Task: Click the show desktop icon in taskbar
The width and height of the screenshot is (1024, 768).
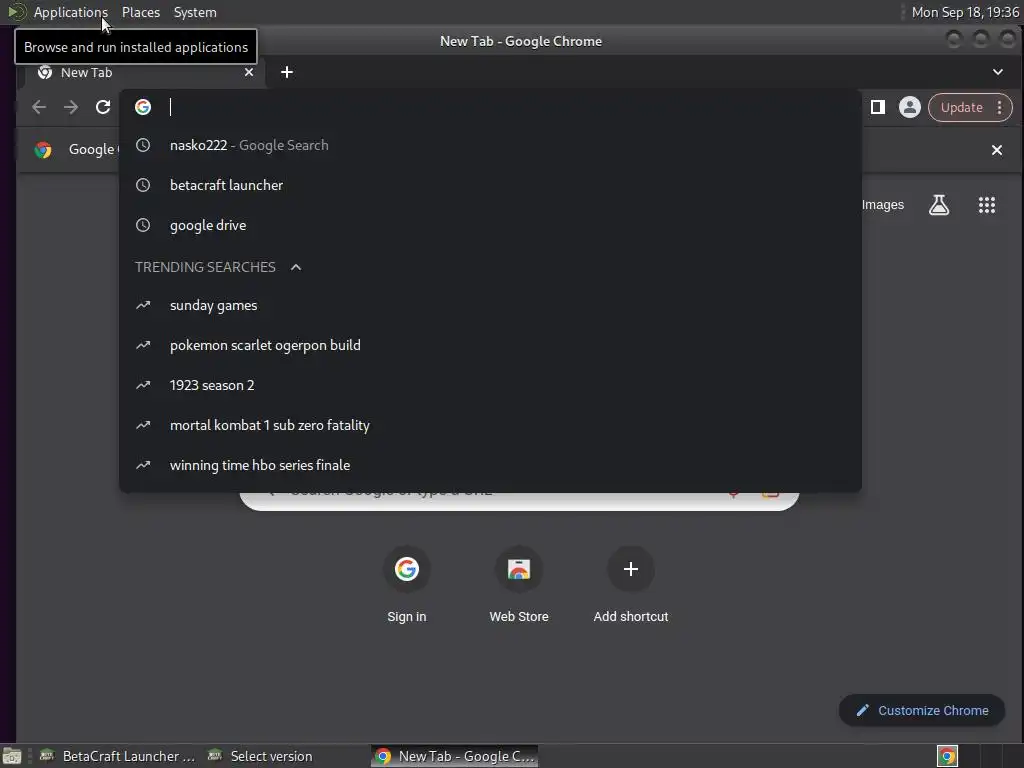Action: tap(12, 756)
